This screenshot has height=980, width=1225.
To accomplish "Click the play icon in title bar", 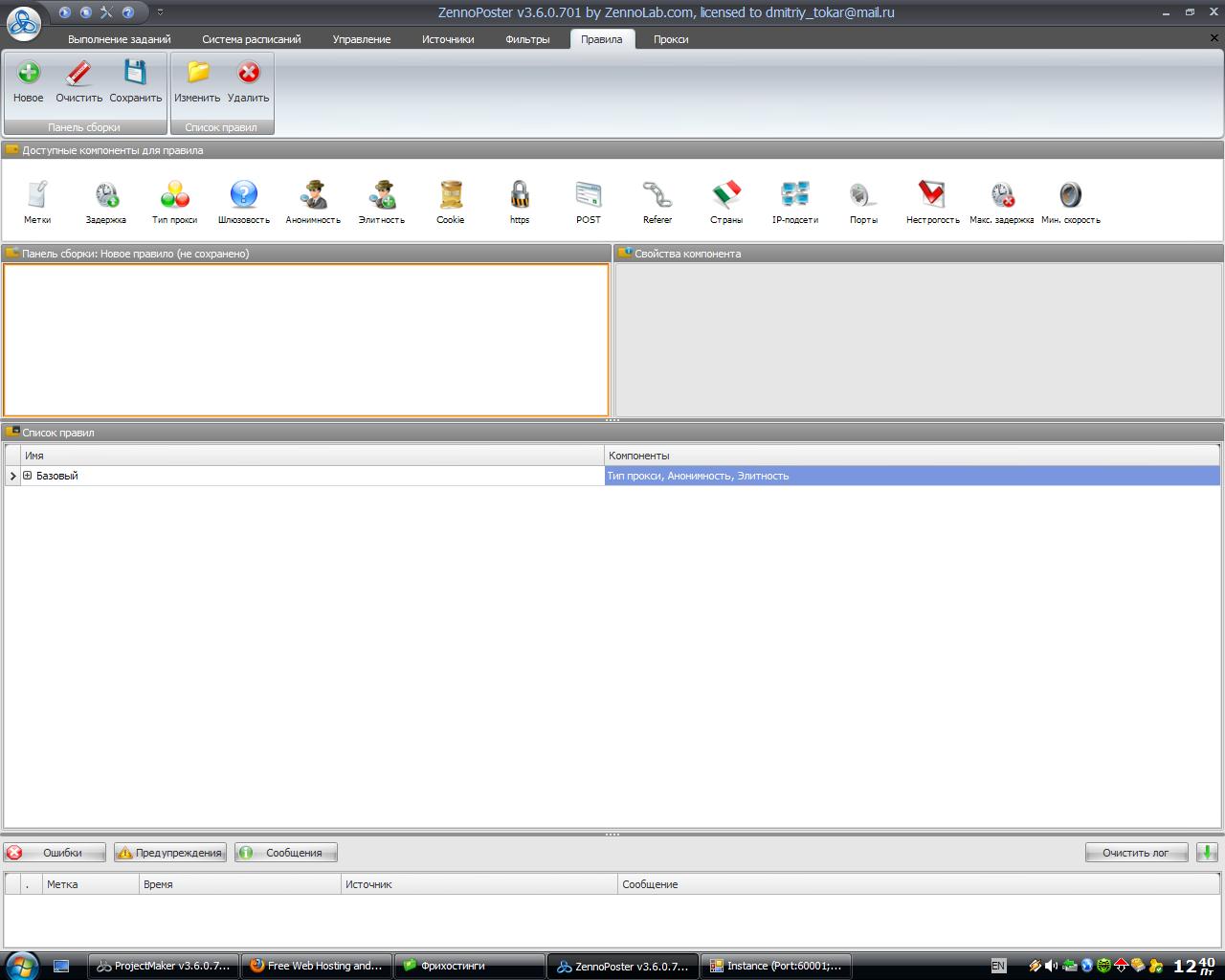I will pyautogui.click(x=65, y=12).
